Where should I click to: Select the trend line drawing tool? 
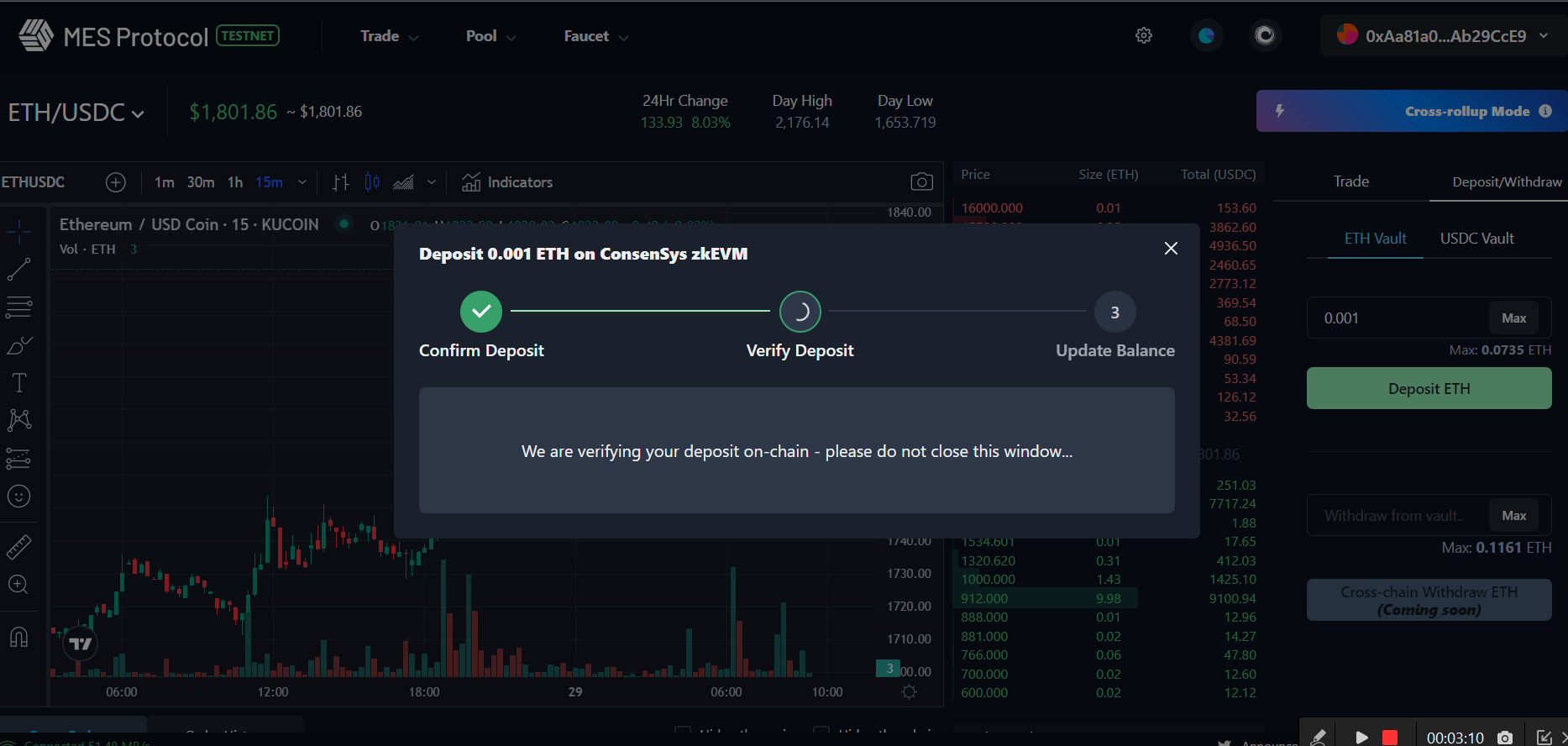pos(18,270)
